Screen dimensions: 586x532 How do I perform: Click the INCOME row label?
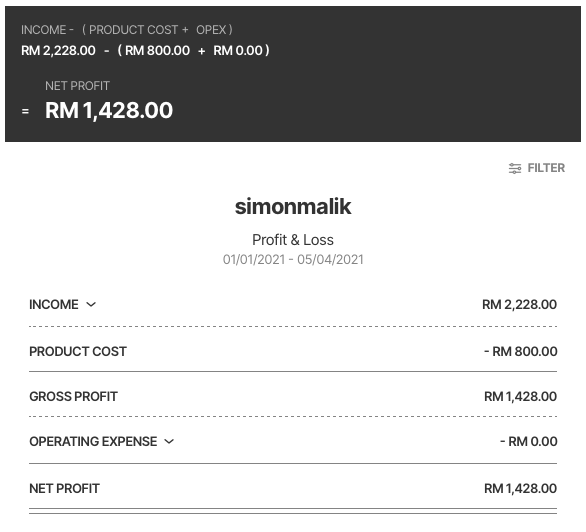(x=54, y=304)
